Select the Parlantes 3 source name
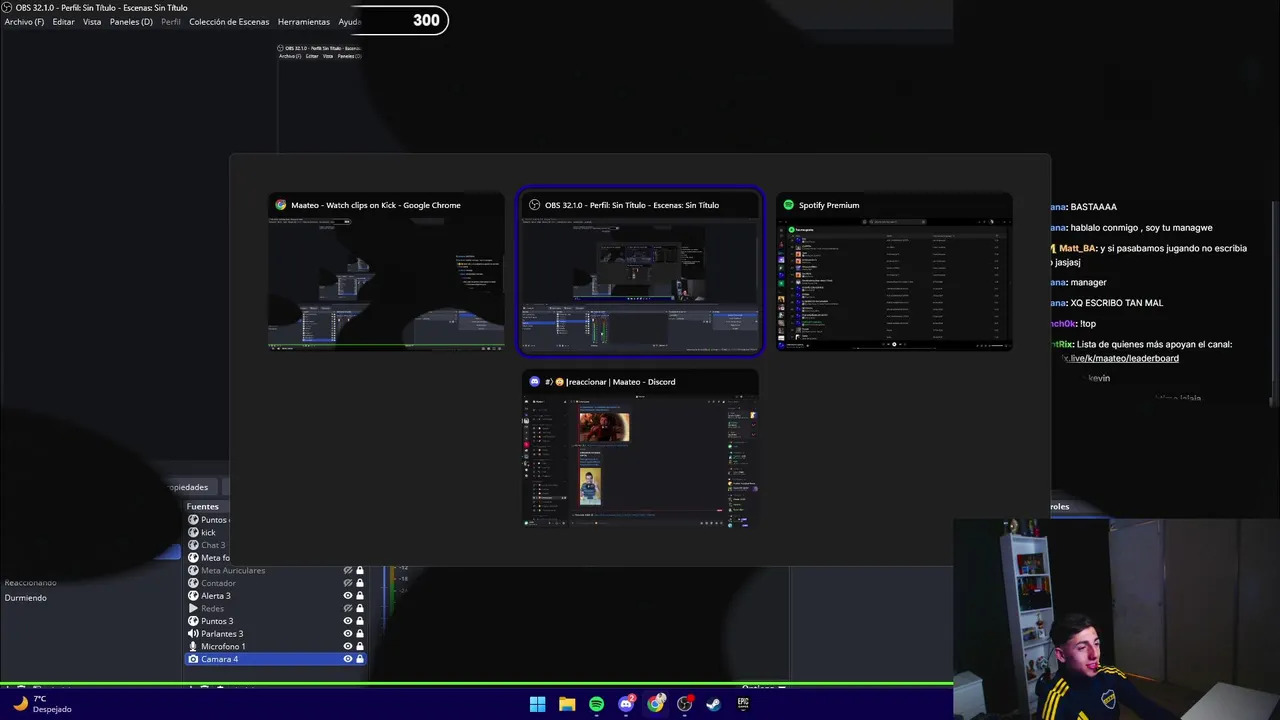This screenshot has width=1280, height=720. point(222,634)
